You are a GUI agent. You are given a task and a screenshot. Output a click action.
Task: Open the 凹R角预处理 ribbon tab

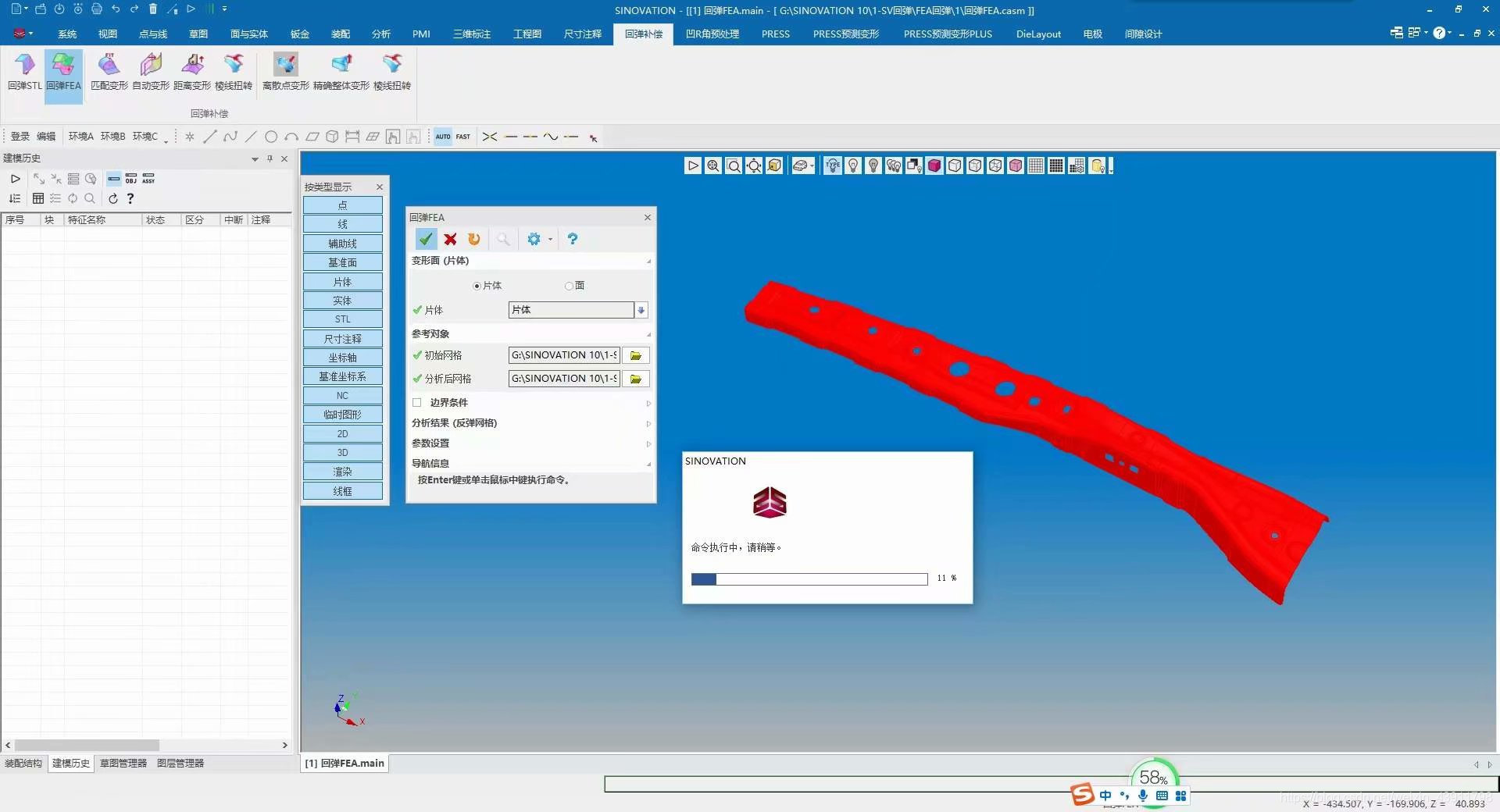pos(712,34)
